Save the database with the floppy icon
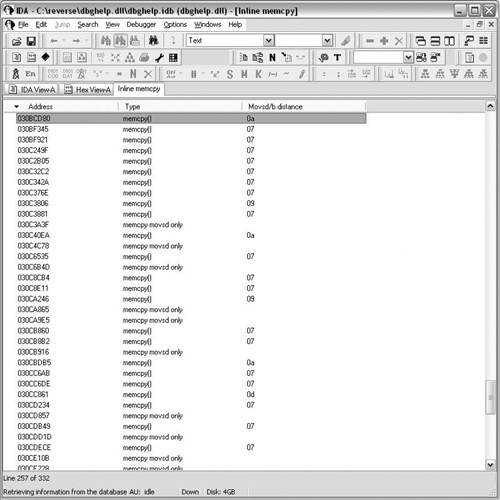This screenshot has height=500, width=500. pos(31,41)
